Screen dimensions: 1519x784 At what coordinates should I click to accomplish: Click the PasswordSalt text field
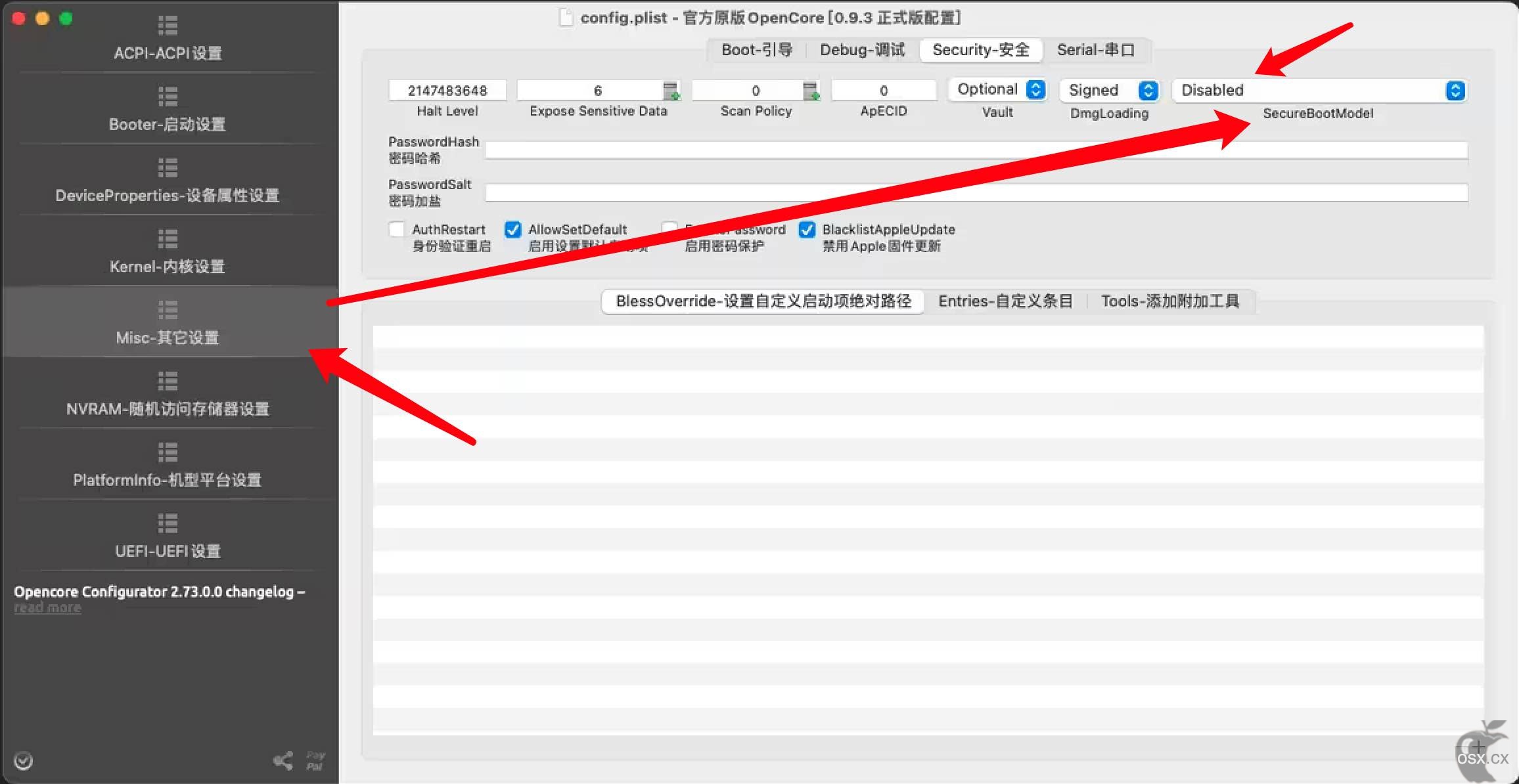click(976, 193)
